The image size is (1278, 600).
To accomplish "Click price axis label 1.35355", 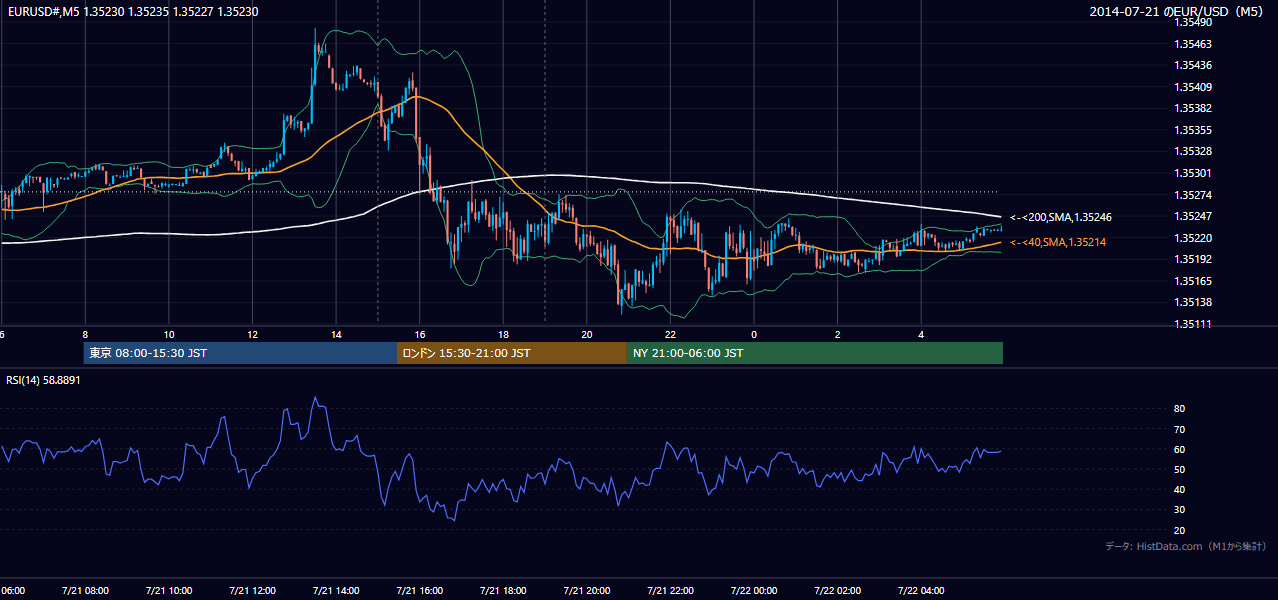I will 1193,130.
